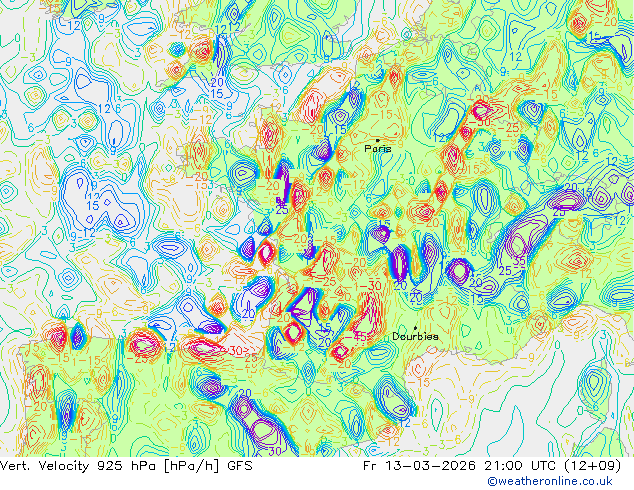This screenshot has width=634, height=490.
Task: Click the Paris city label
Action: pos(378,148)
